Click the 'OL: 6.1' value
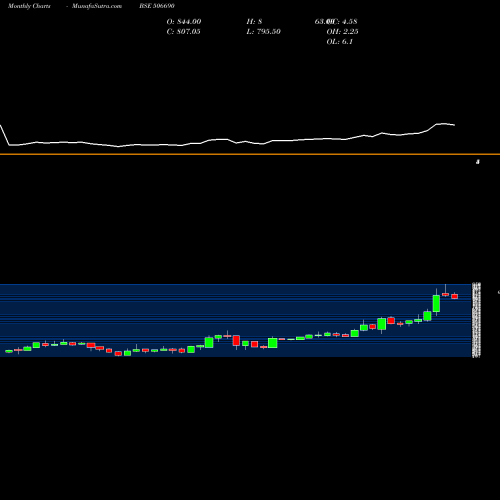Screen dimensions: 500x500 click(339, 42)
